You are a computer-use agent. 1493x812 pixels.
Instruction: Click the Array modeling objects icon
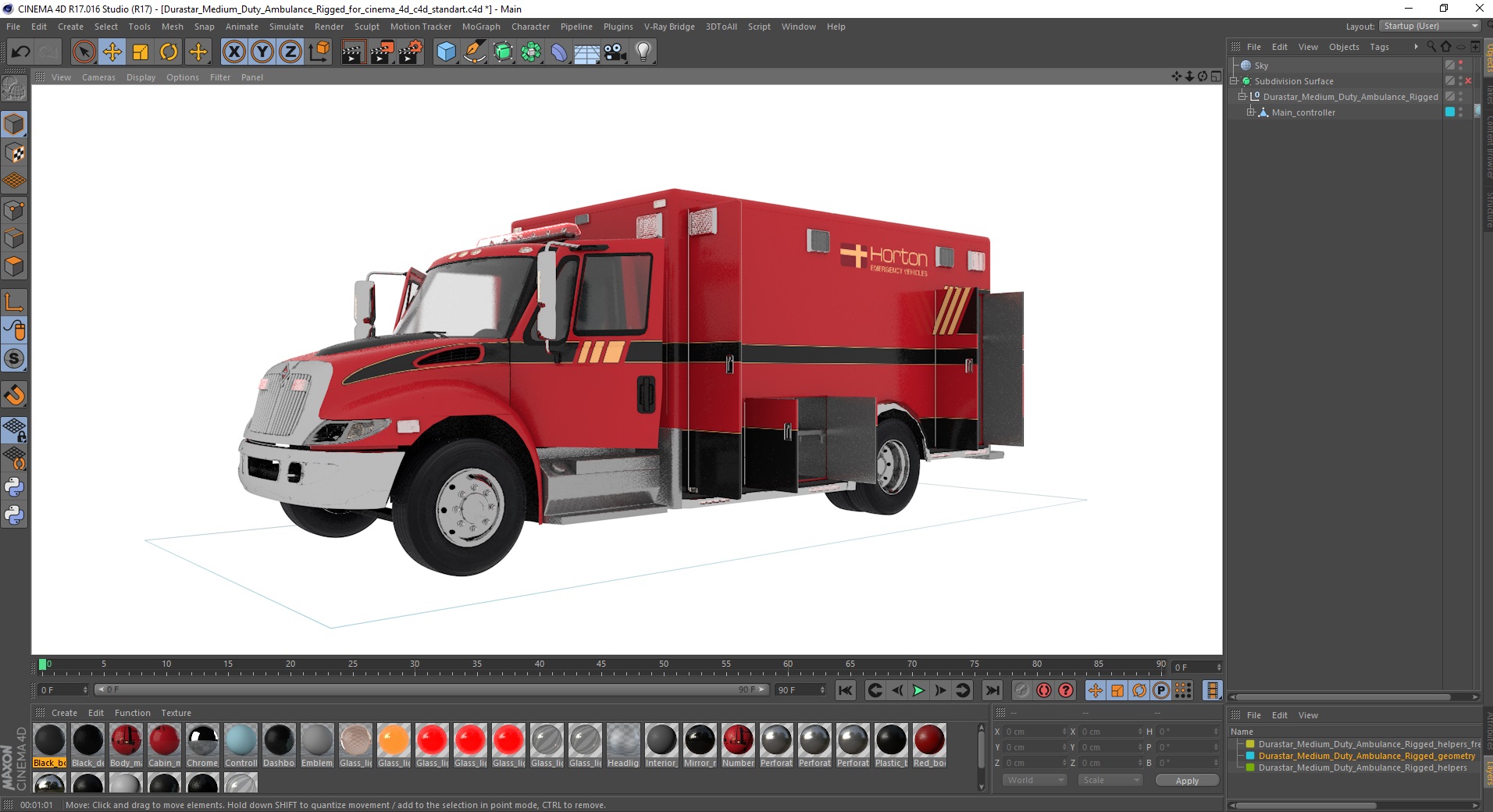tap(531, 52)
